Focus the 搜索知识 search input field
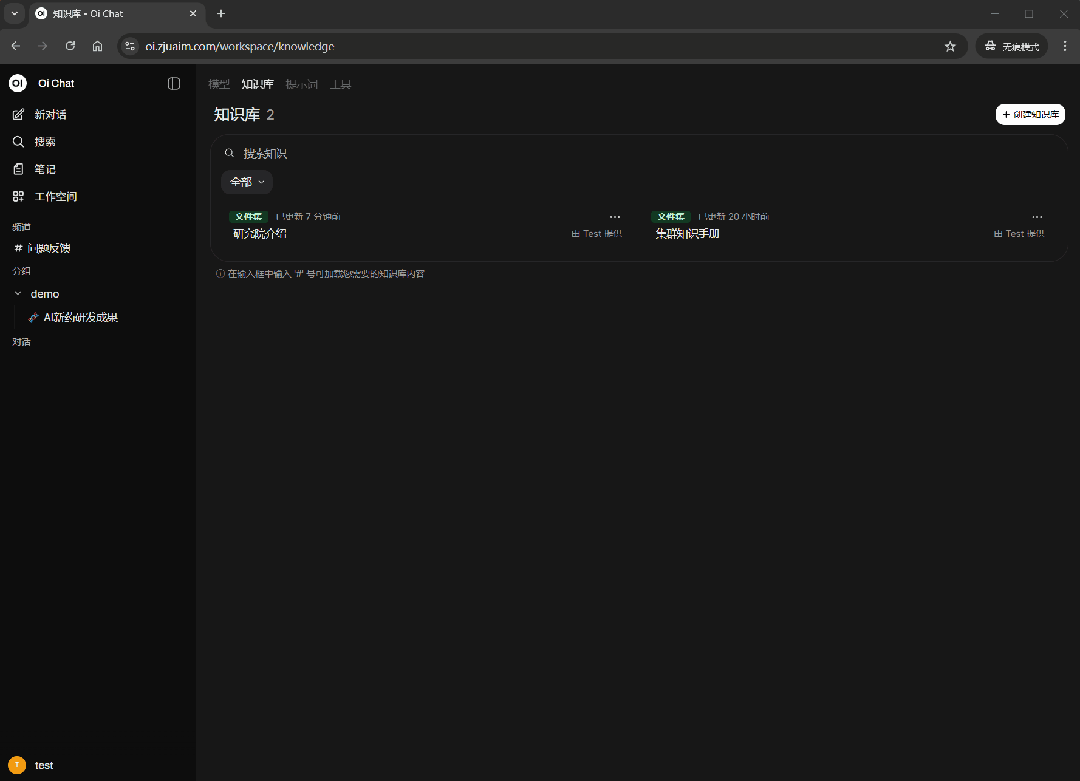The image size is (1080, 781). (x=641, y=154)
